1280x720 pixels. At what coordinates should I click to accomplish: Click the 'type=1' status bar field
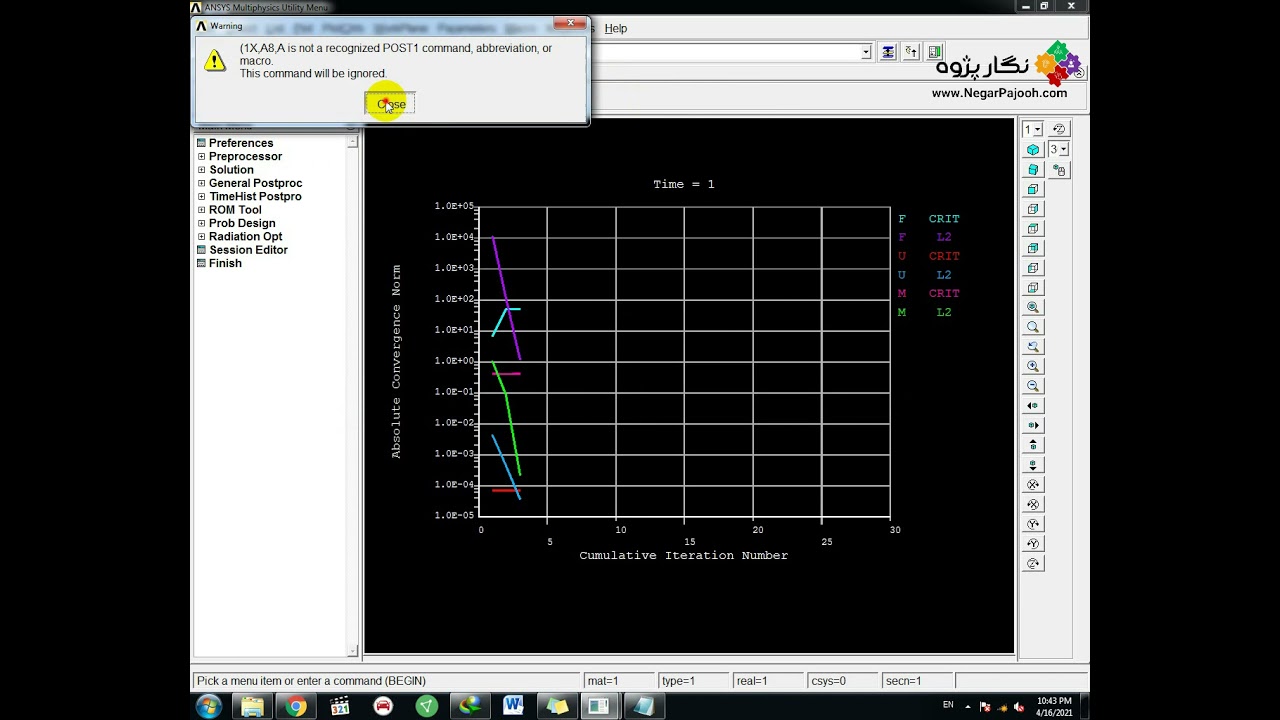tap(693, 681)
